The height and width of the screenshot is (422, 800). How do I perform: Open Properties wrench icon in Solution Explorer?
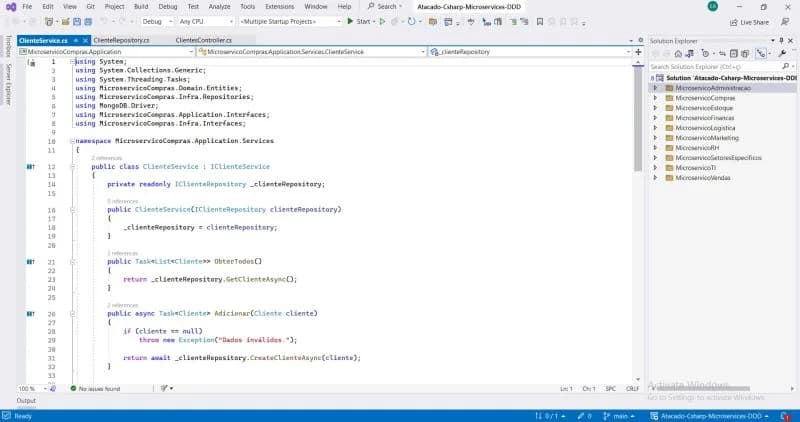pyautogui.click(x=782, y=54)
